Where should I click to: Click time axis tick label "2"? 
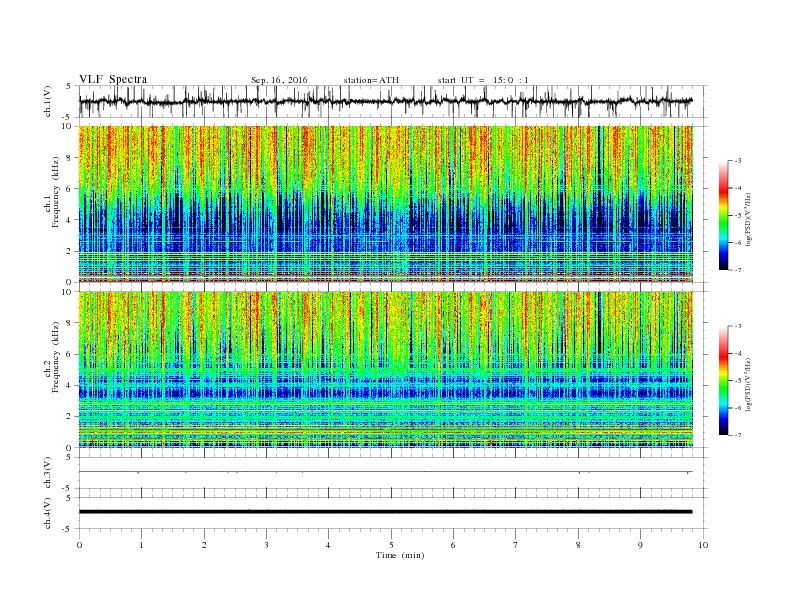204,545
